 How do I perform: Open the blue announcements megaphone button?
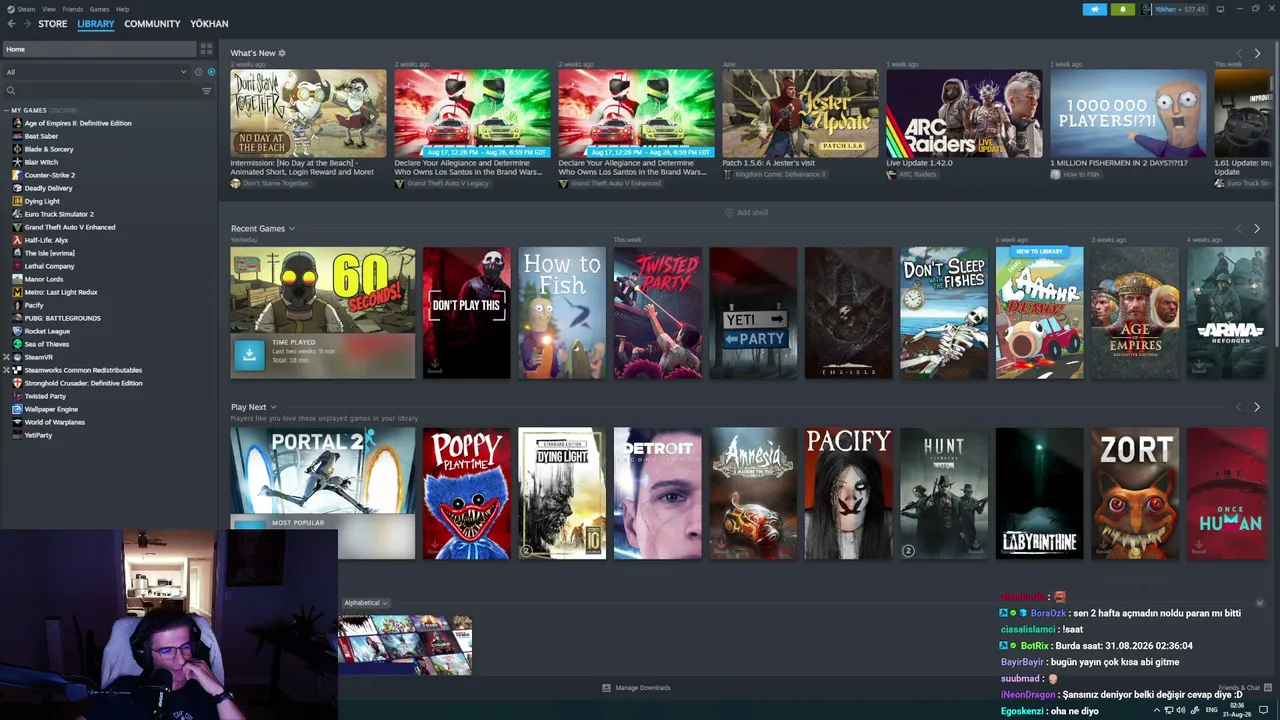click(x=1094, y=9)
